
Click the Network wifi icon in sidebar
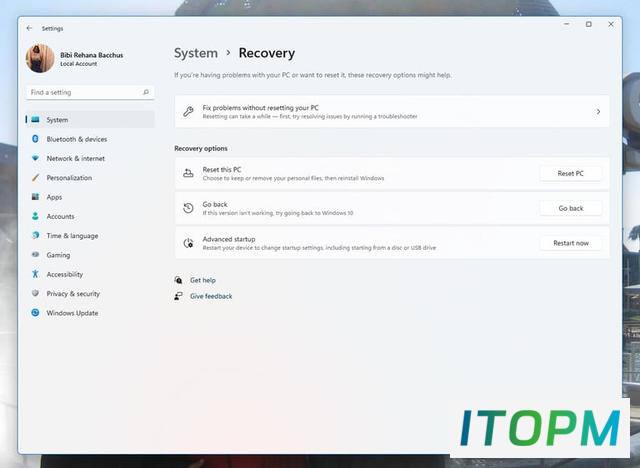click(36, 158)
